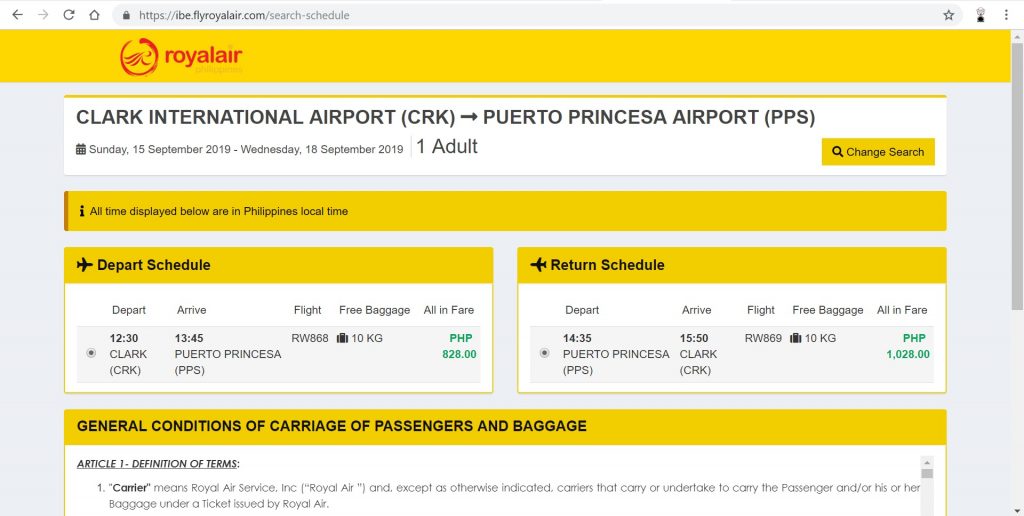Reload the page with refresh icon

[x=69, y=15]
